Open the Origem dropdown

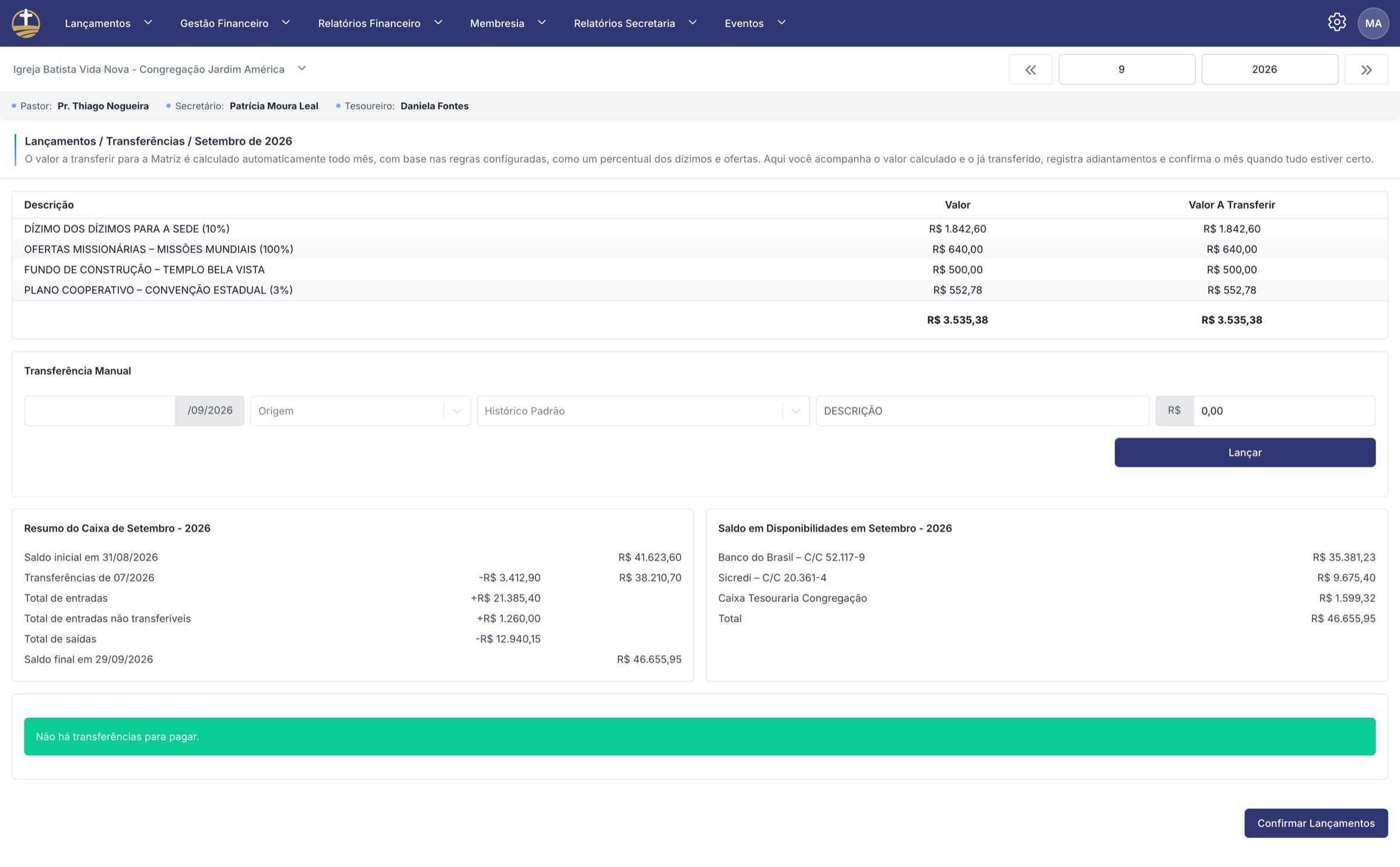360,411
